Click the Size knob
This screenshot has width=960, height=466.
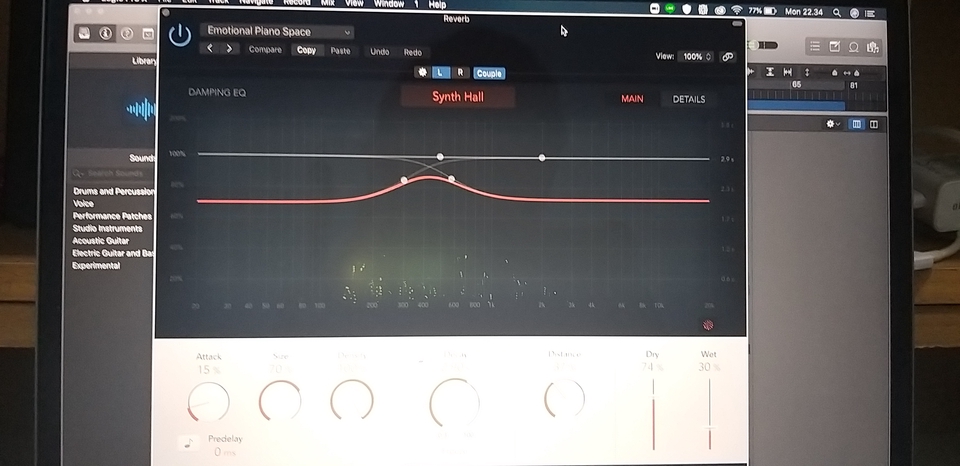pos(280,400)
